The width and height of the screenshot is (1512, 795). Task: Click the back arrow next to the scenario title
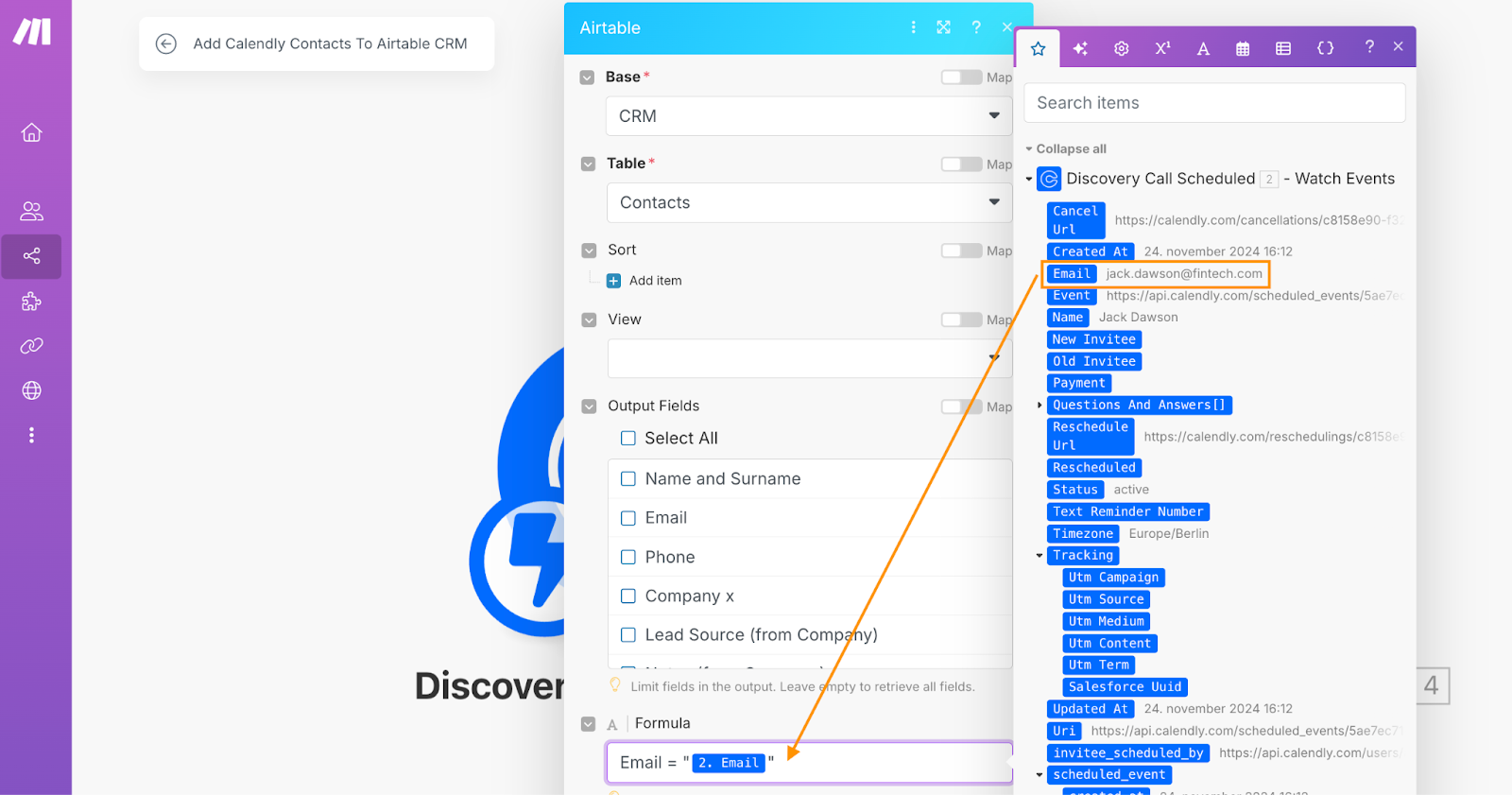166,43
